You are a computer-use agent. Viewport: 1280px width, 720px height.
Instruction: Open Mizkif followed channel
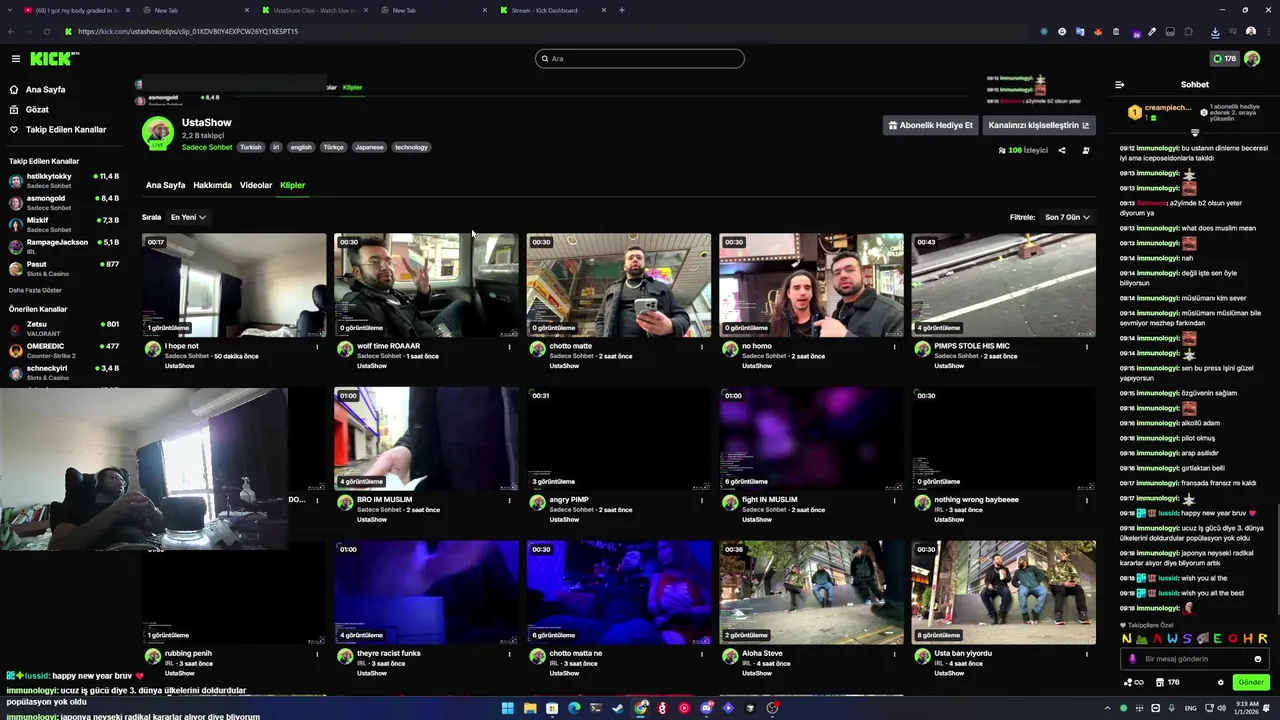[x=64, y=225]
